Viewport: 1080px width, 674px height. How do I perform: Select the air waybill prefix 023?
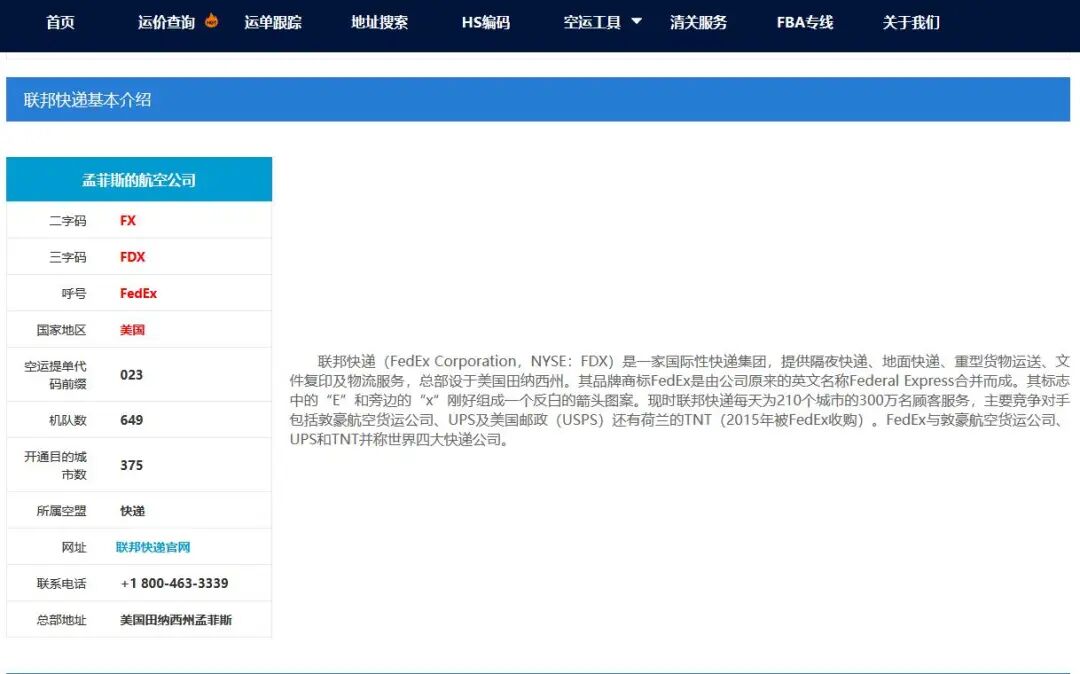pos(132,375)
